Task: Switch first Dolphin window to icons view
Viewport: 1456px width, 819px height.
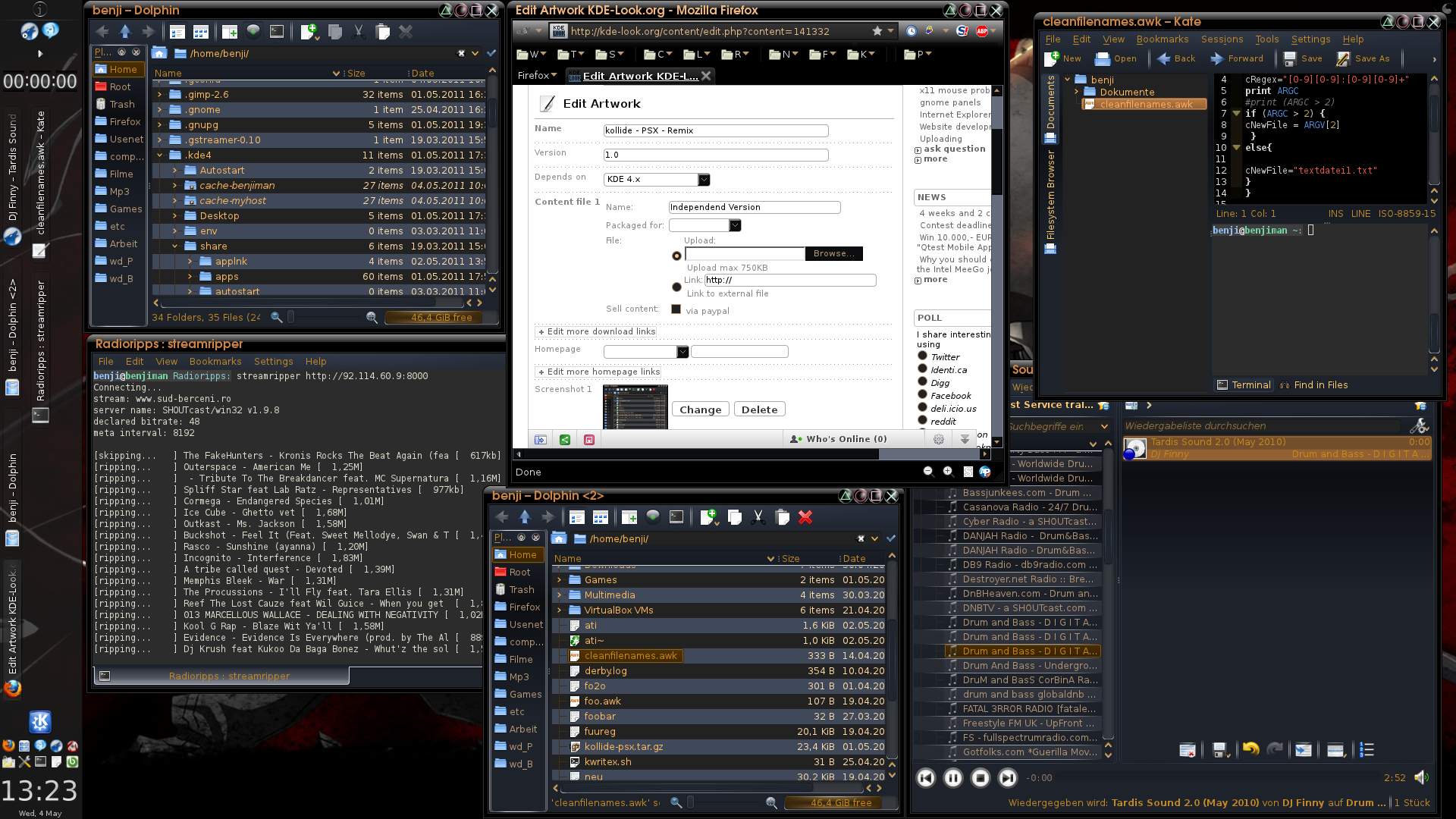Action: coord(201,32)
